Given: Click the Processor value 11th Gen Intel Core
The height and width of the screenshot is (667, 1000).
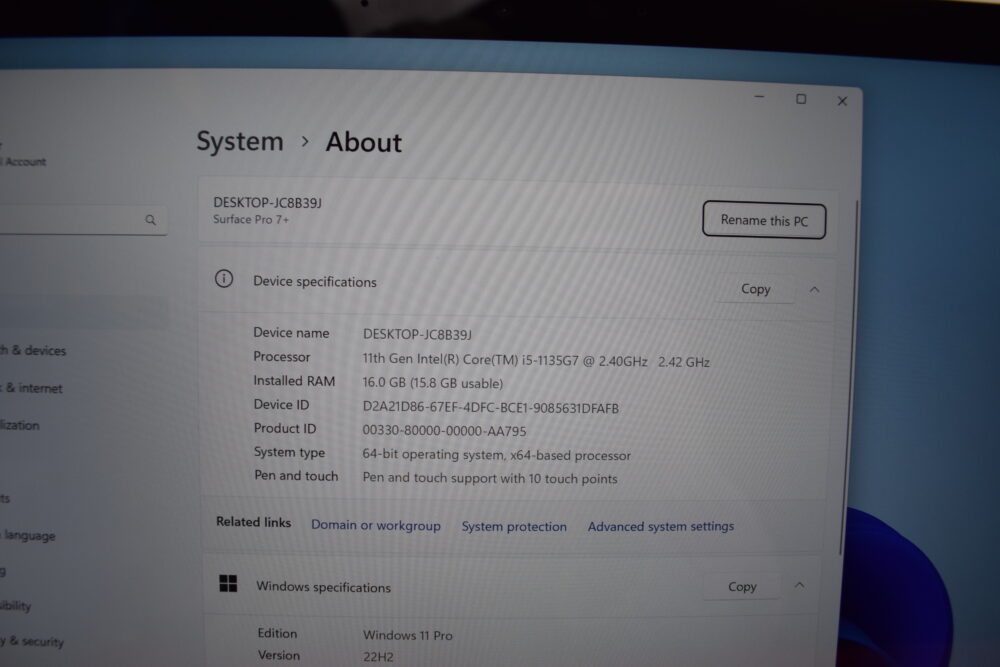Looking at the screenshot, I should click(x=536, y=360).
